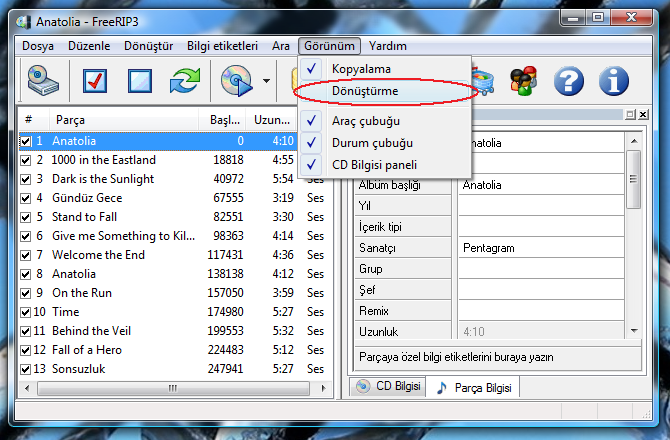Sort by the Parça column header

pos(124,120)
